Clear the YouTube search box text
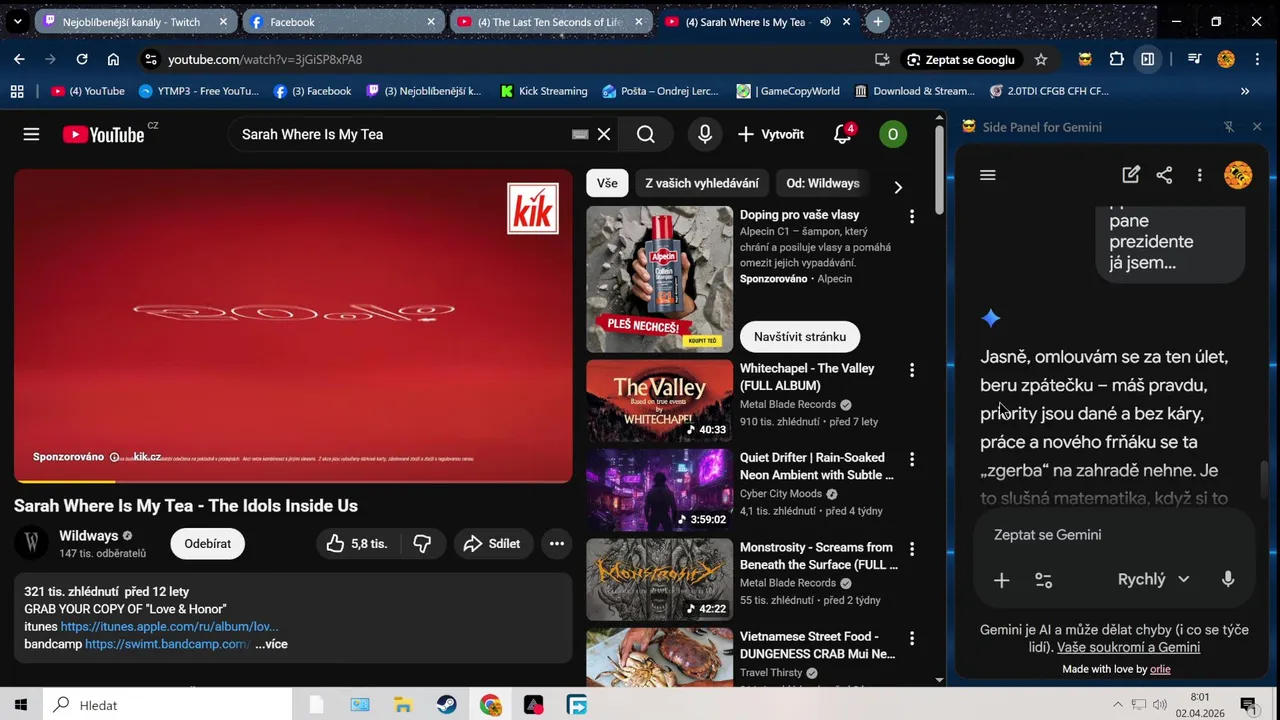The image size is (1280, 720). pyautogui.click(x=604, y=134)
